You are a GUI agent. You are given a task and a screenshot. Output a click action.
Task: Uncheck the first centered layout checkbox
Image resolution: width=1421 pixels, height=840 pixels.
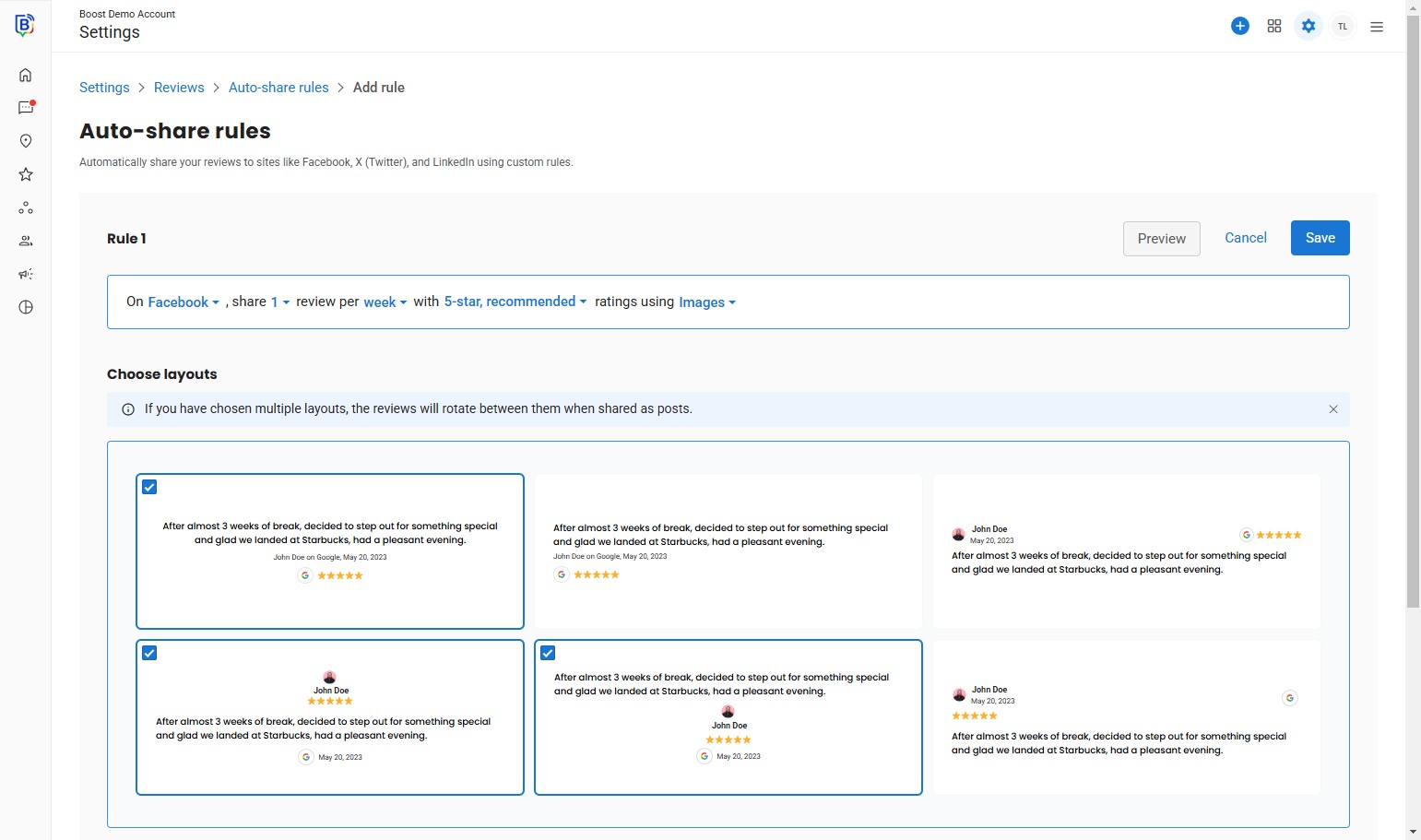click(x=149, y=487)
